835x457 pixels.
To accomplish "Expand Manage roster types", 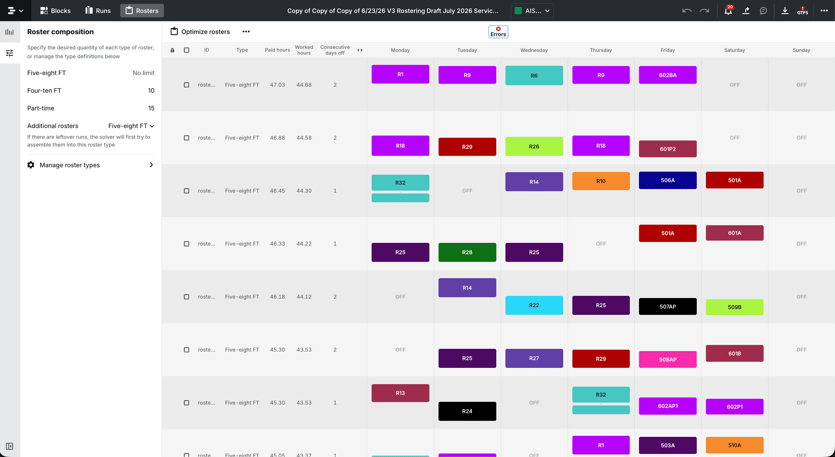I will 91,165.
